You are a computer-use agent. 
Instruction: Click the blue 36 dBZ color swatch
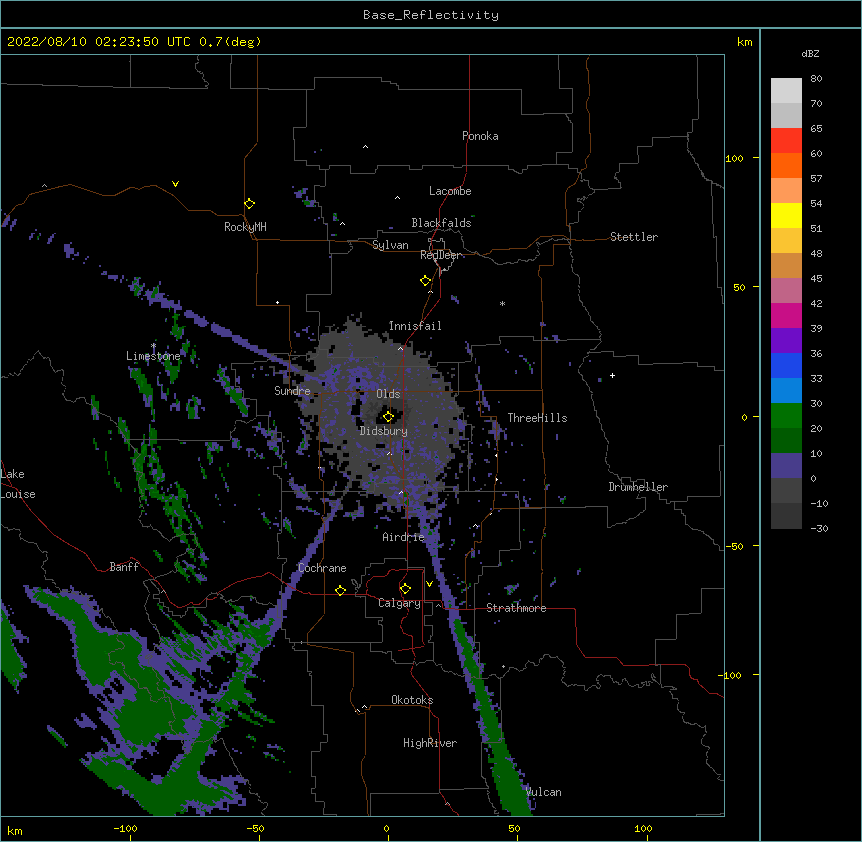pos(786,365)
